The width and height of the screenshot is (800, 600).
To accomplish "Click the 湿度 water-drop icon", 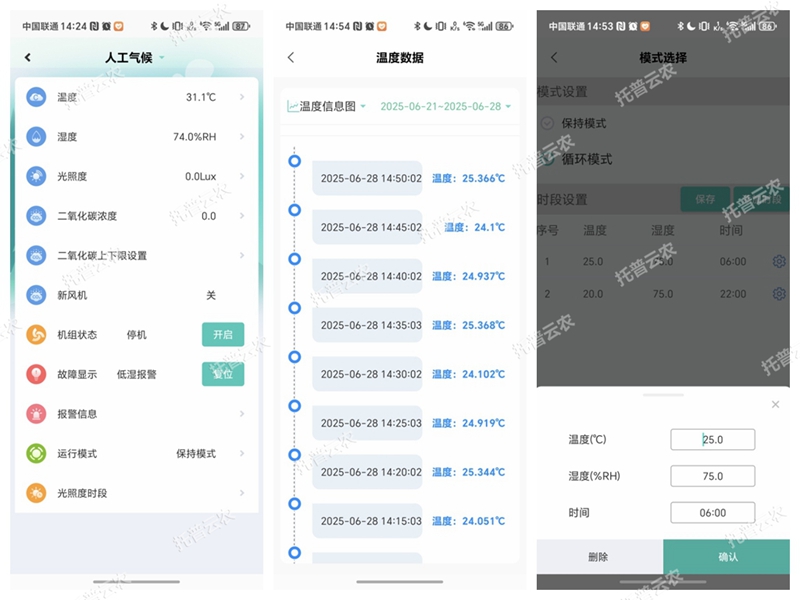I will pyautogui.click(x=37, y=137).
